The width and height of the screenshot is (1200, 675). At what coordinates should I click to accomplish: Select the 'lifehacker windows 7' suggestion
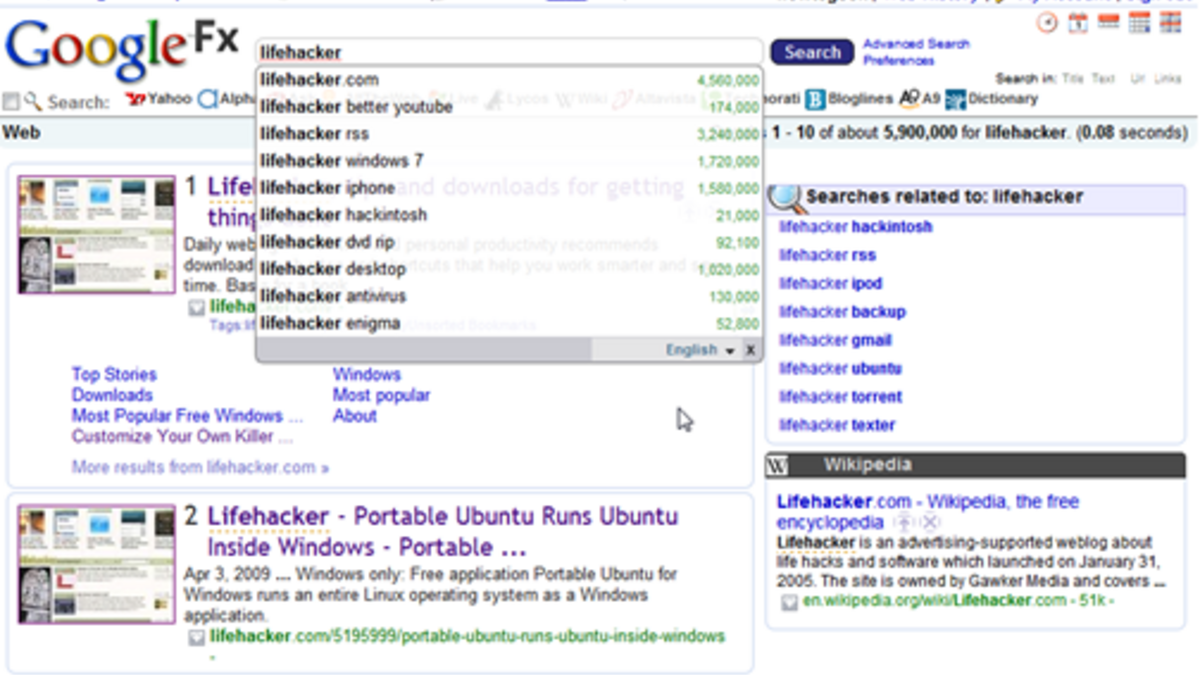[x=342, y=161]
